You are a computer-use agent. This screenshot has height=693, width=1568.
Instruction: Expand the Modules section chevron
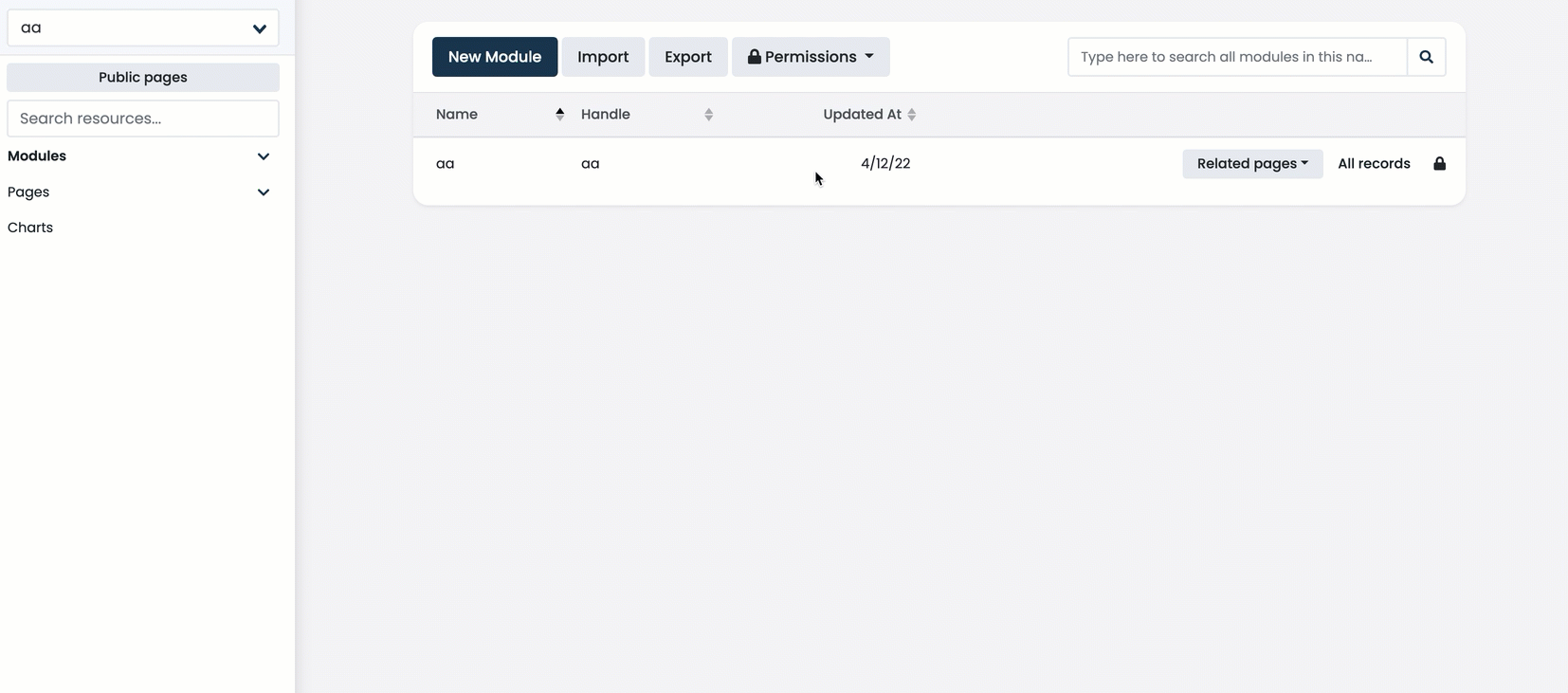click(264, 156)
